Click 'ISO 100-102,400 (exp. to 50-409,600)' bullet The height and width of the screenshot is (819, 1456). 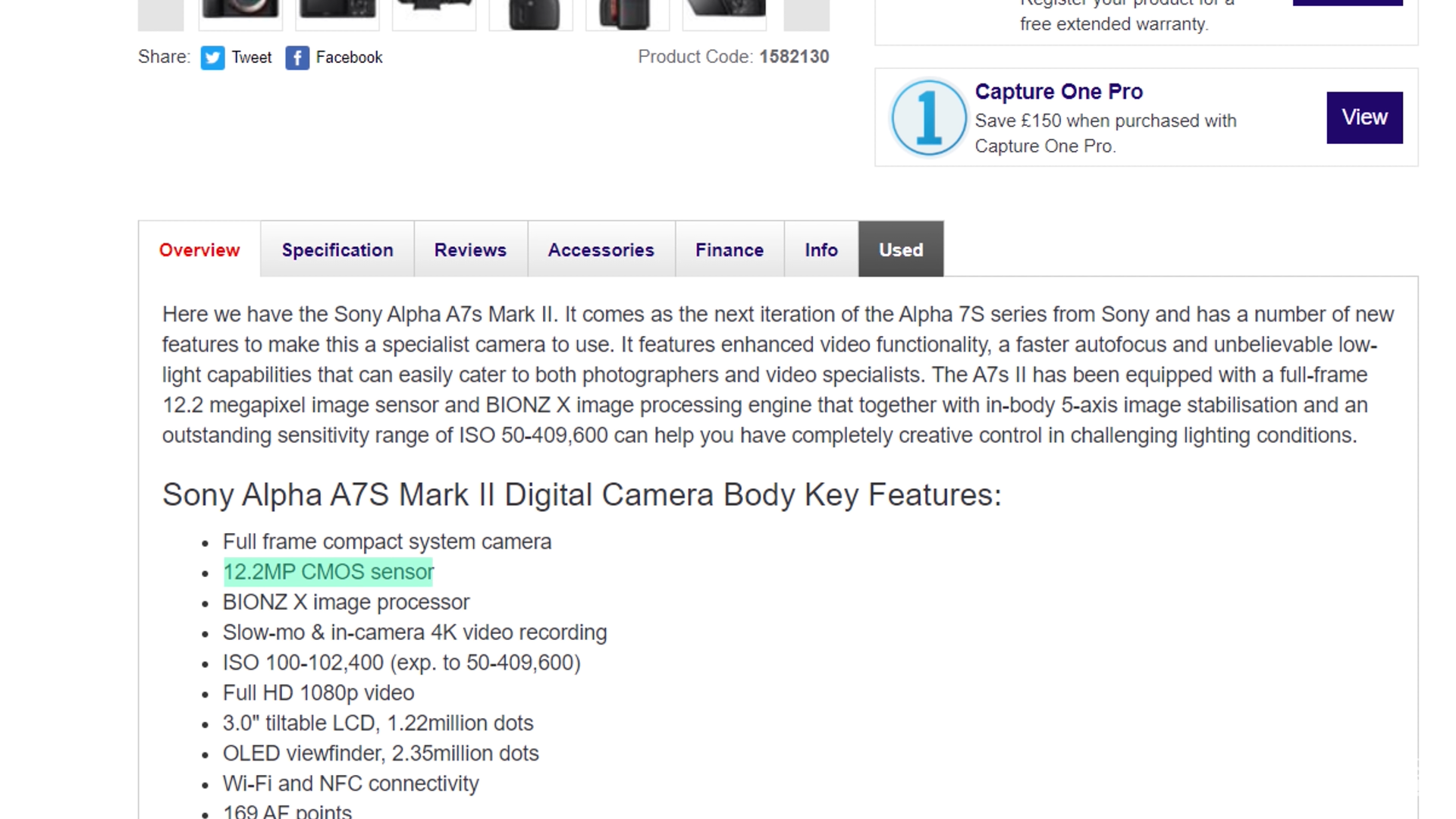401,663
